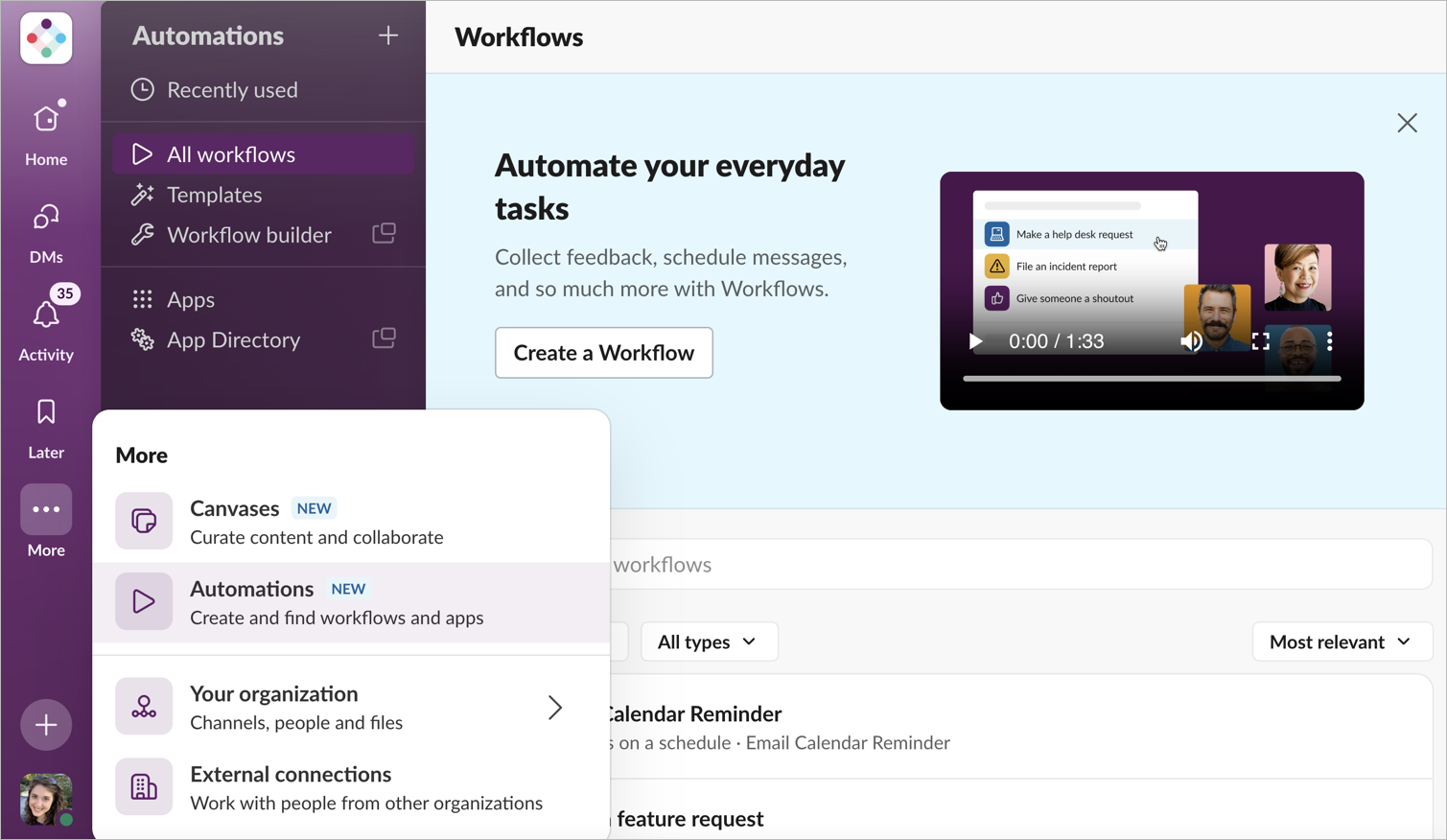Open the Apps section

(x=263, y=299)
